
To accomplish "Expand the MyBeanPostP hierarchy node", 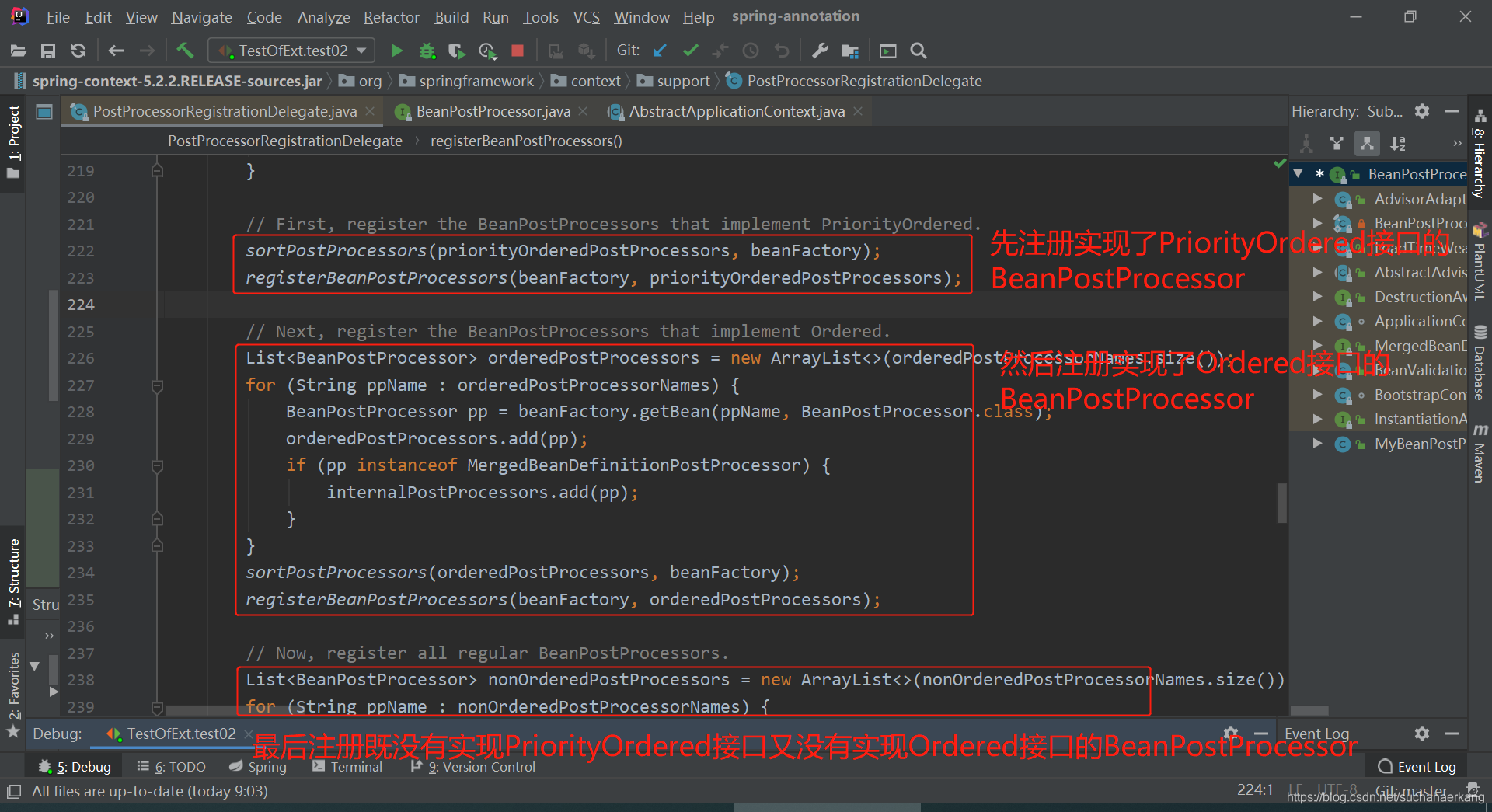I will 1317,444.
